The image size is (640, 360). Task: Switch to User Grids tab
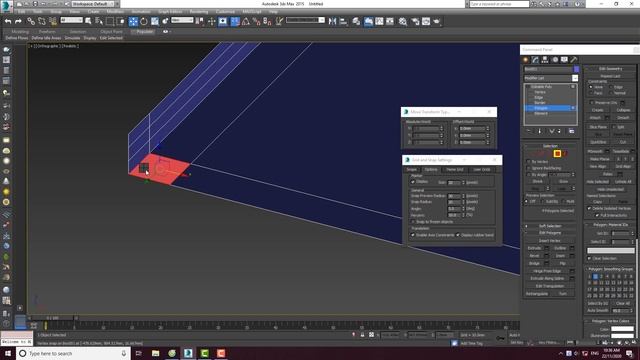pyautogui.click(x=482, y=169)
